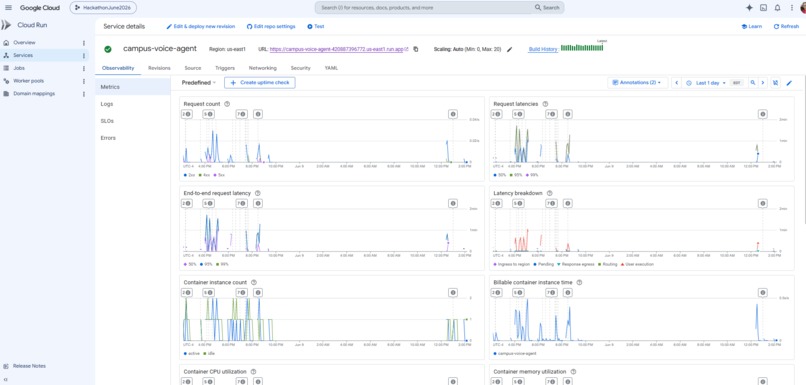Edit scaling with the pencil icon
This screenshot has height=385, width=806.
509,49
